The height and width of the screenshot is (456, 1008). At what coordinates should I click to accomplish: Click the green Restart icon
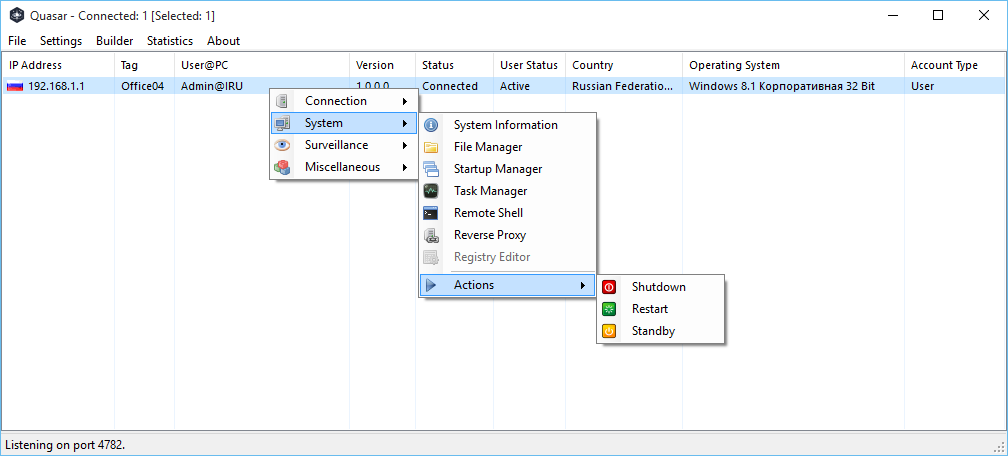click(x=609, y=309)
